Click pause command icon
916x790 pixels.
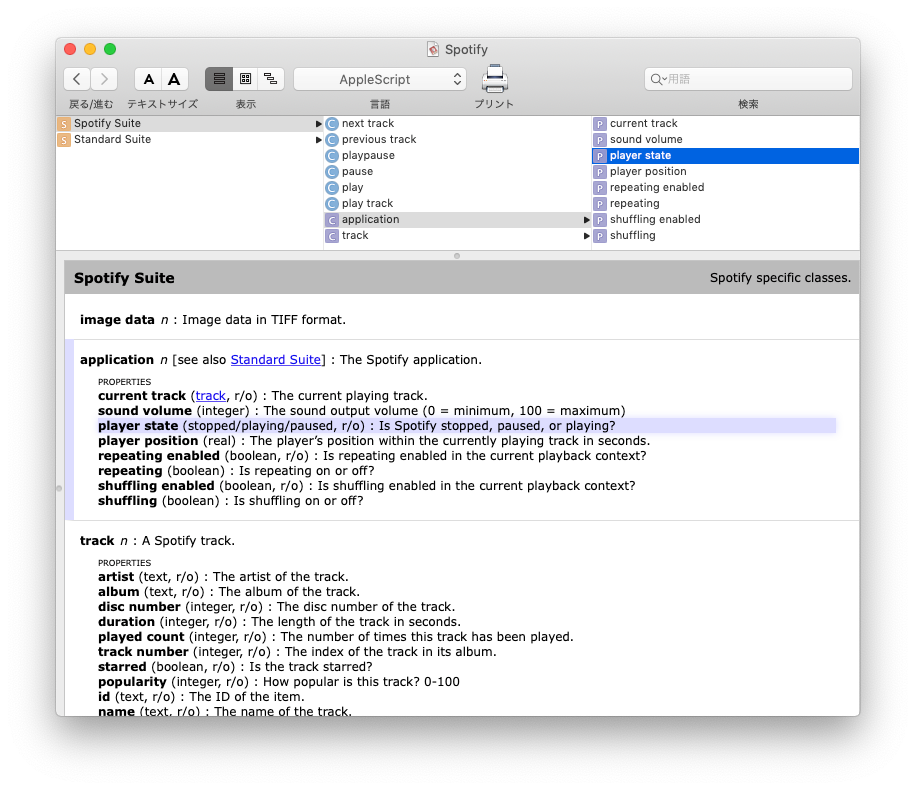[x=332, y=172]
